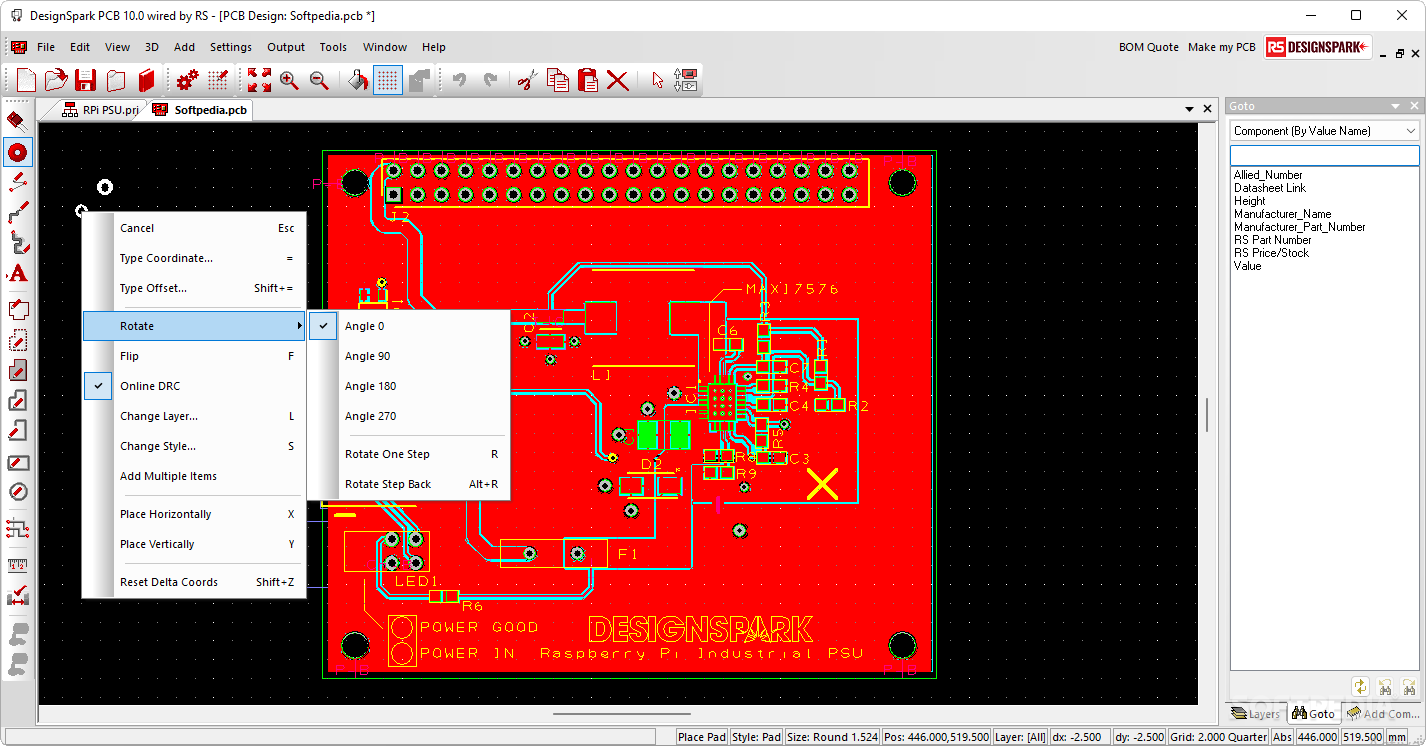Click the View All arrows icon
The width and height of the screenshot is (1426, 746).
259,80
